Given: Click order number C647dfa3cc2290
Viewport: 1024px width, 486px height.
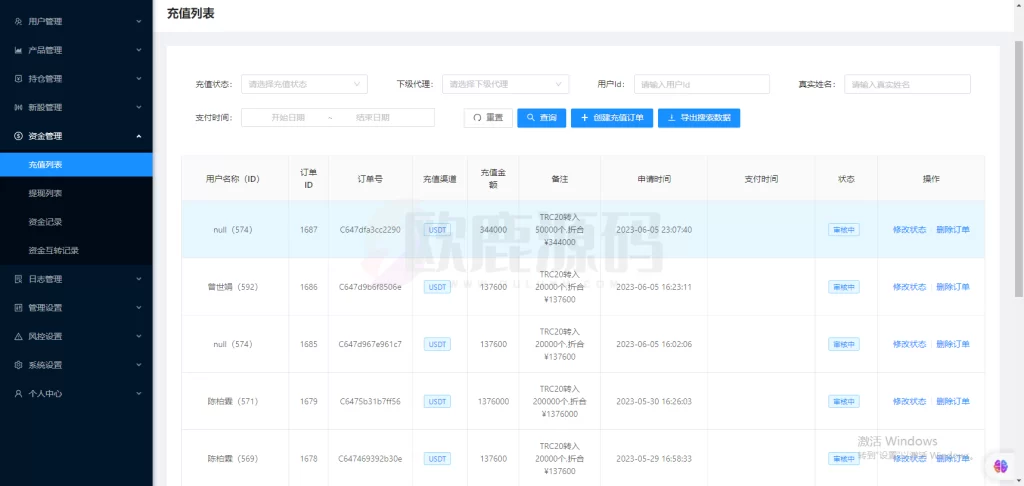Looking at the screenshot, I should [x=370, y=230].
